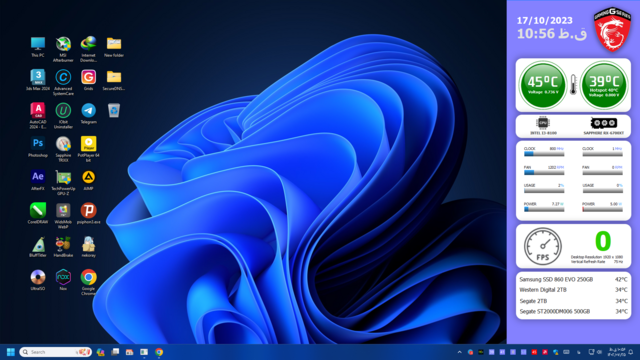Select the New folder desktop icon
The image size is (640, 360).
114,47
